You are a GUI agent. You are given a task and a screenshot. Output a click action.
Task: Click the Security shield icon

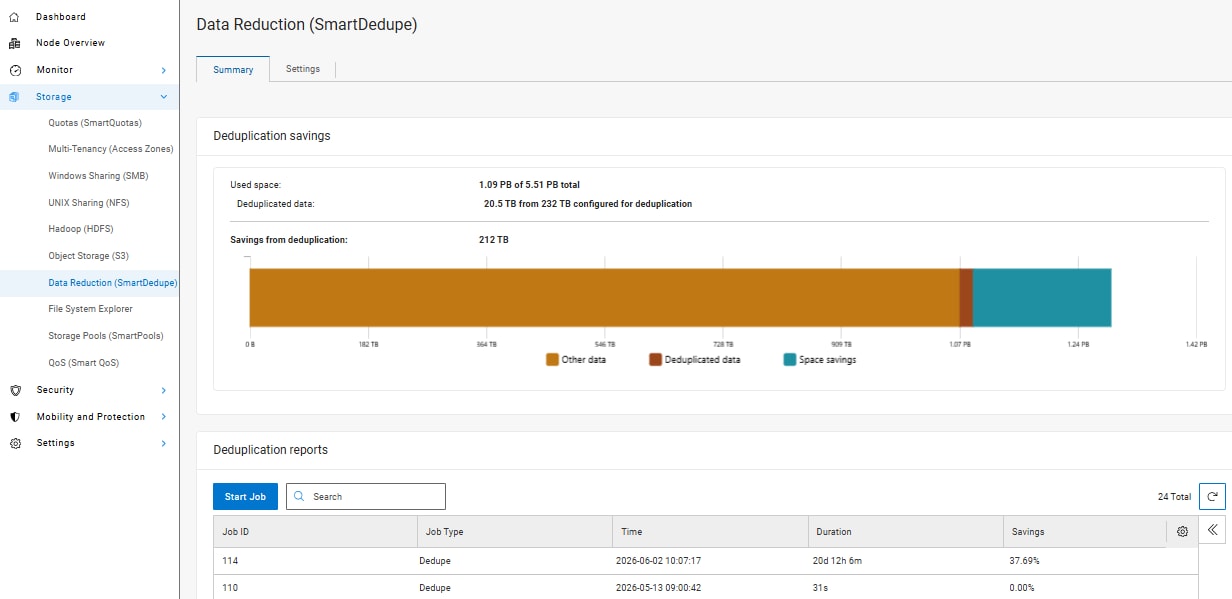tap(14, 390)
